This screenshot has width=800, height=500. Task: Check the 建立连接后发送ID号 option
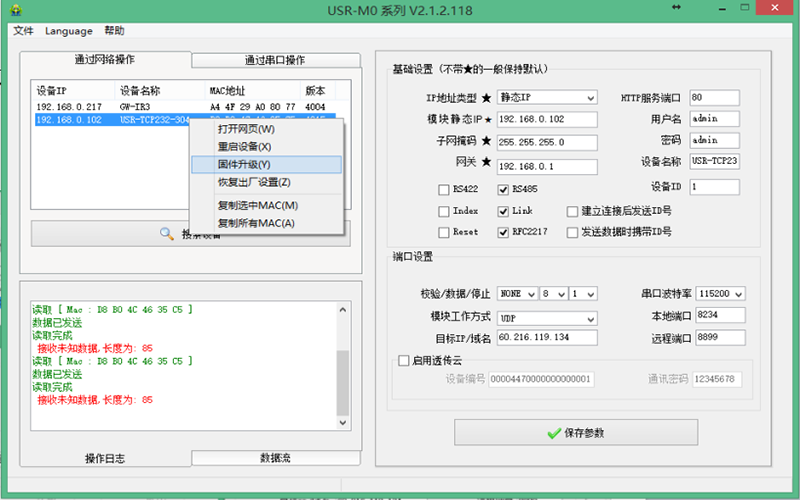[x=573, y=211]
